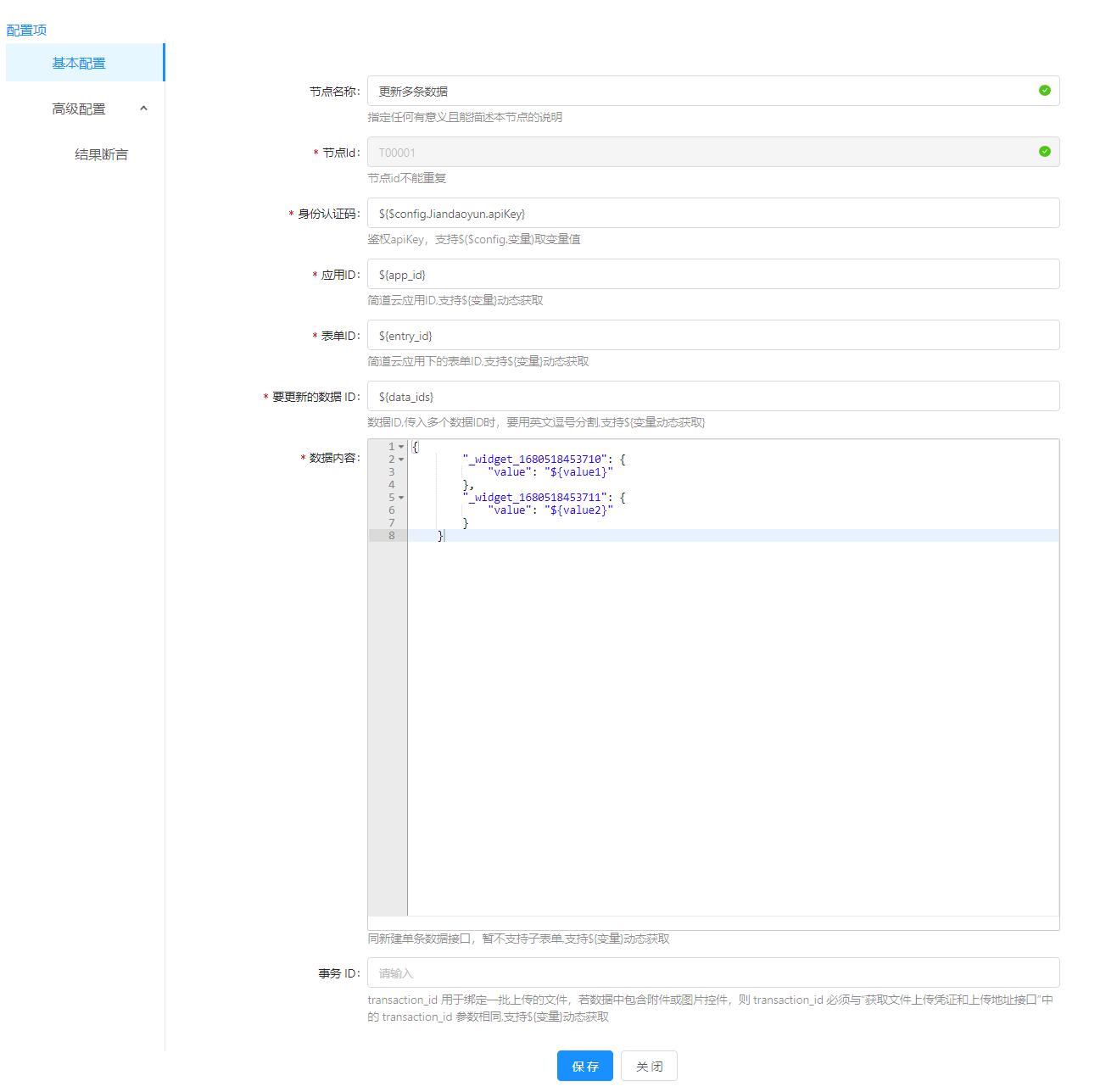The image size is (1117, 1092).
Task: Collapse the 高级配置 chevron arrow
Action: pos(143,109)
